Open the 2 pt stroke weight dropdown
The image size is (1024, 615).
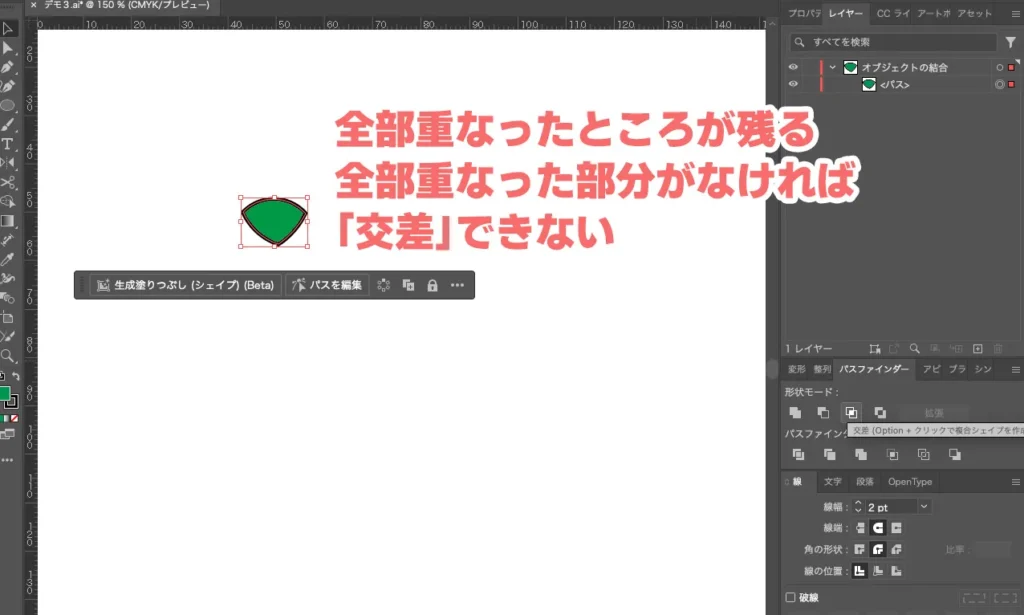pos(924,506)
